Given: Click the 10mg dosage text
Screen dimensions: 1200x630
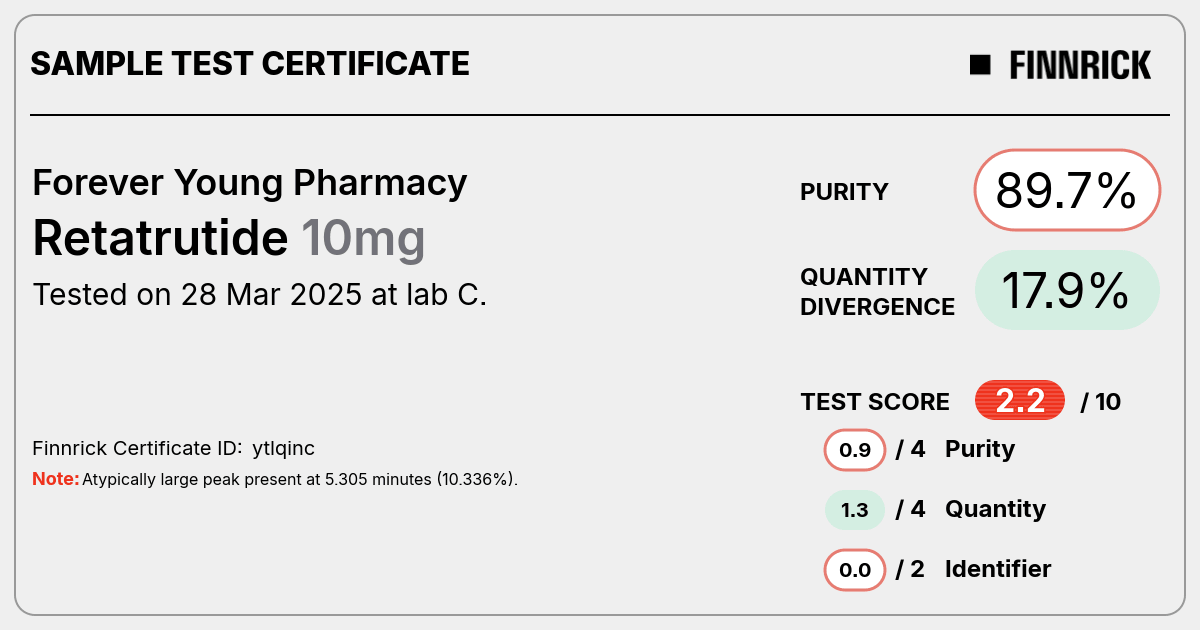Looking at the screenshot, I should [363, 239].
